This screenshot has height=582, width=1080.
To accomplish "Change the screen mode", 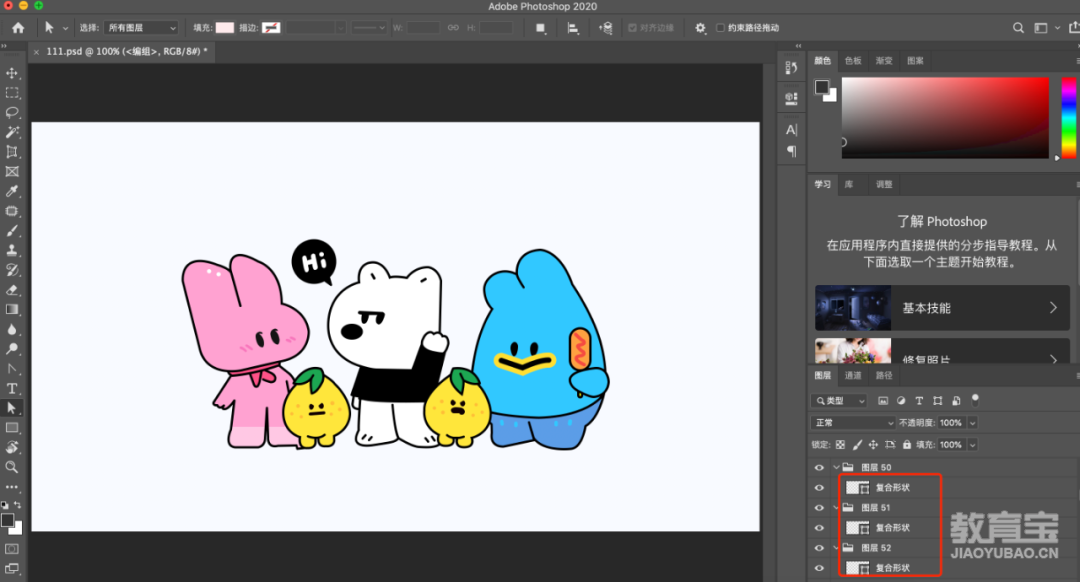I will tap(12, 569).
